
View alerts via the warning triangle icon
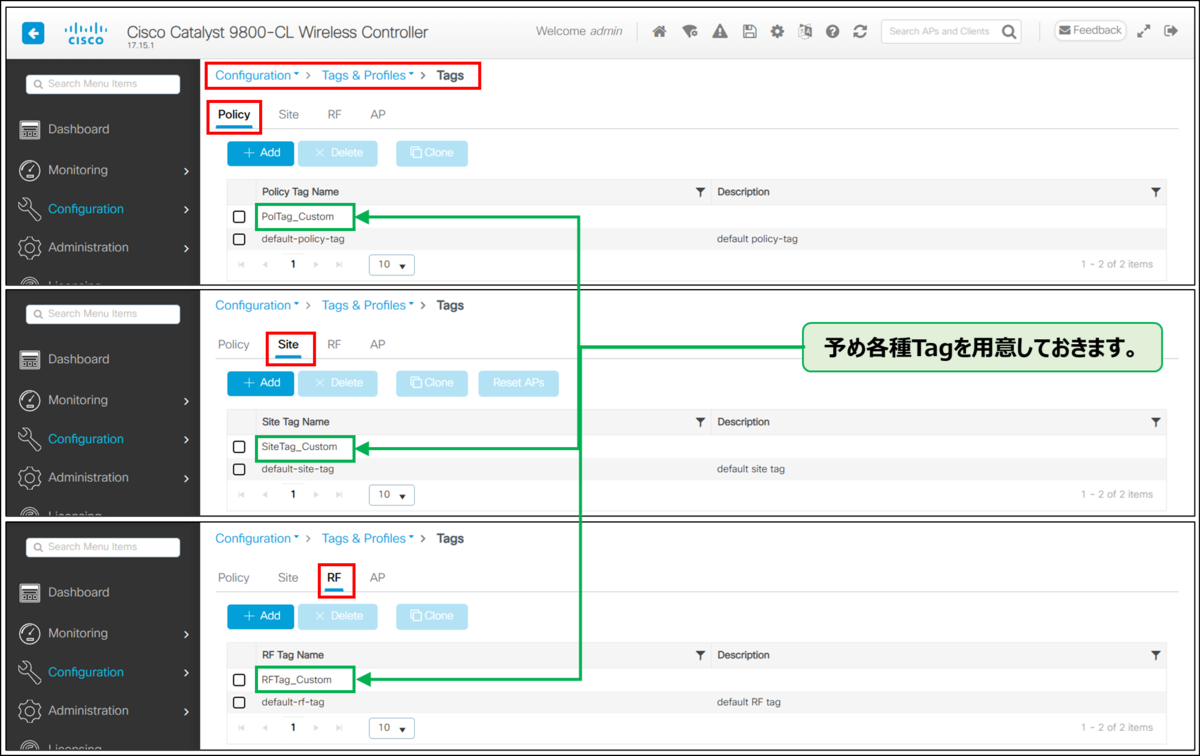click(719, 31)
